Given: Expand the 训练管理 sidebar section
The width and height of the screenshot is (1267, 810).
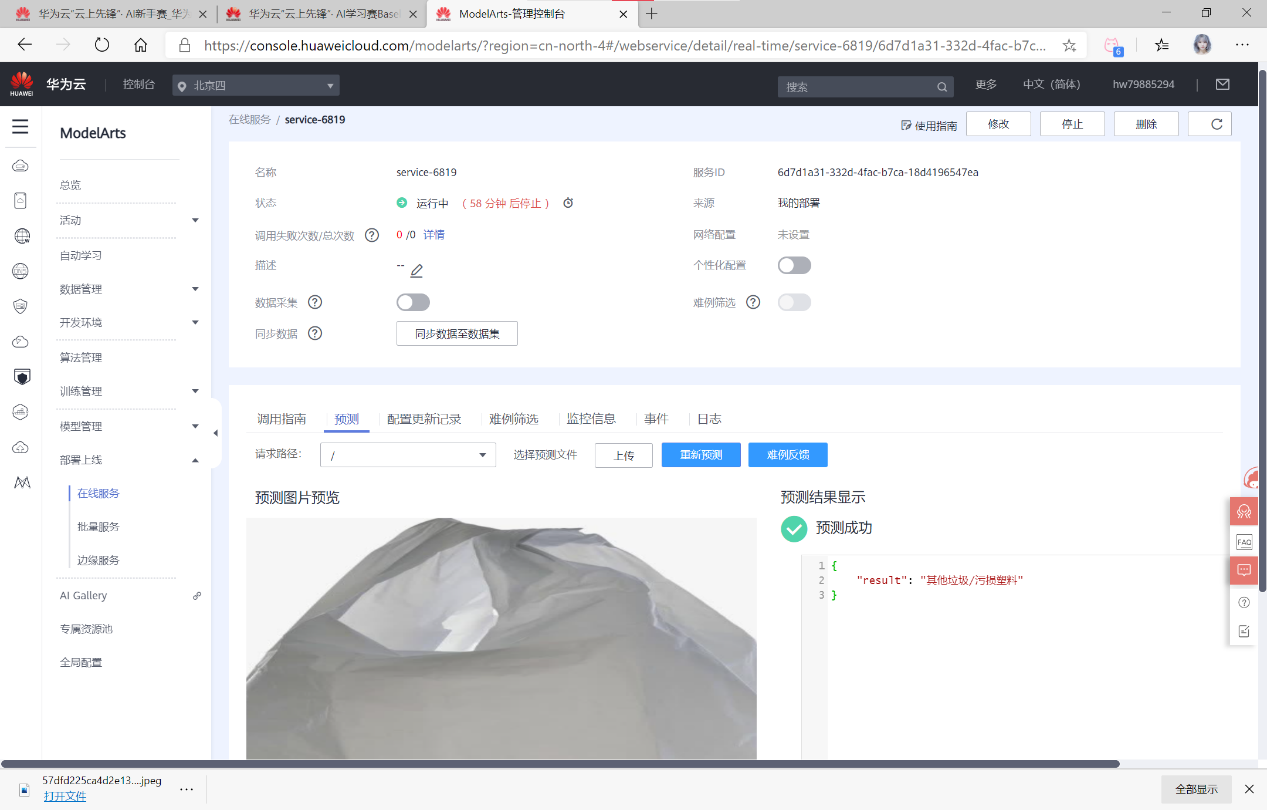Looking at the screenshot, I should [195, 391].
